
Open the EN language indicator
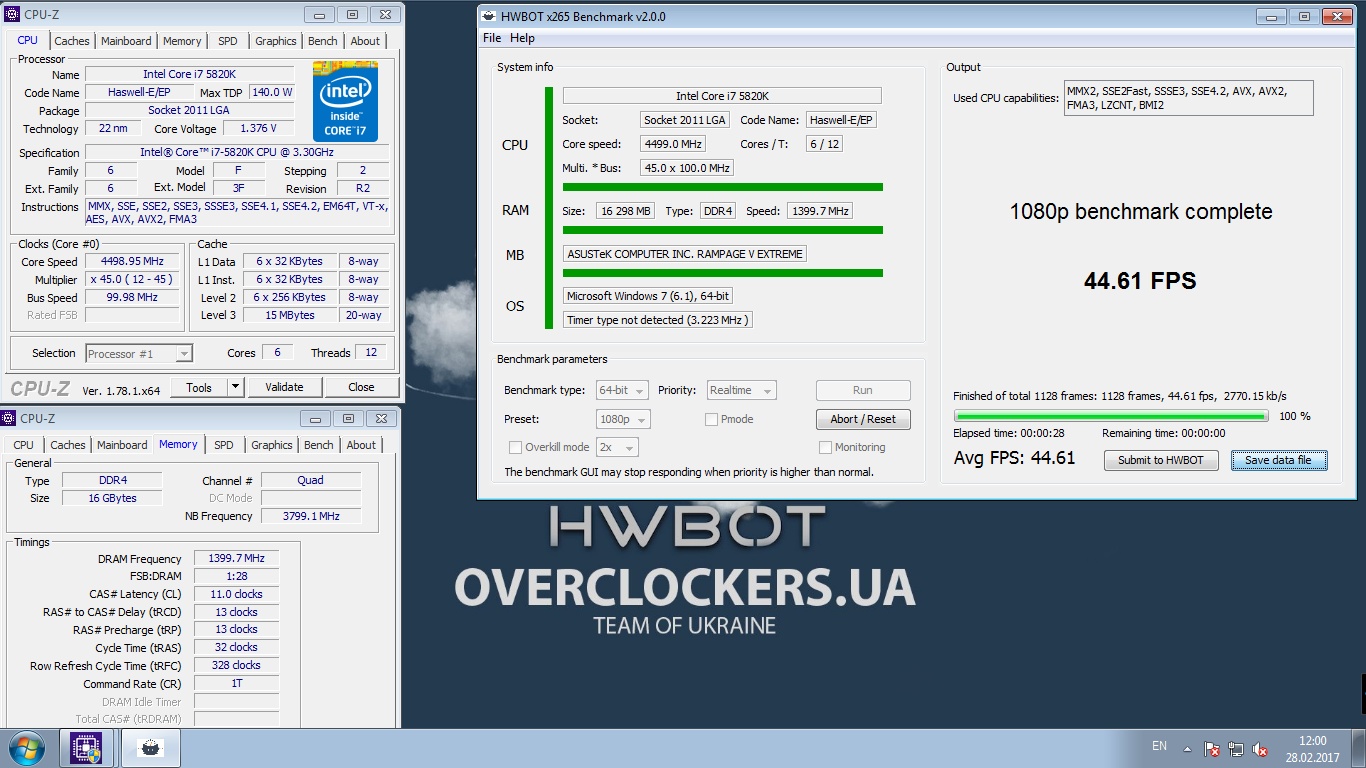pyautogui.click(x=1159, y=746)
